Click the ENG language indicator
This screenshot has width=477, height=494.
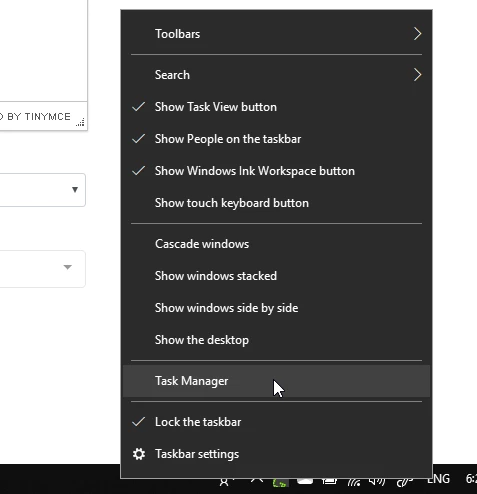pyautogui.click(x=438, y=479)
